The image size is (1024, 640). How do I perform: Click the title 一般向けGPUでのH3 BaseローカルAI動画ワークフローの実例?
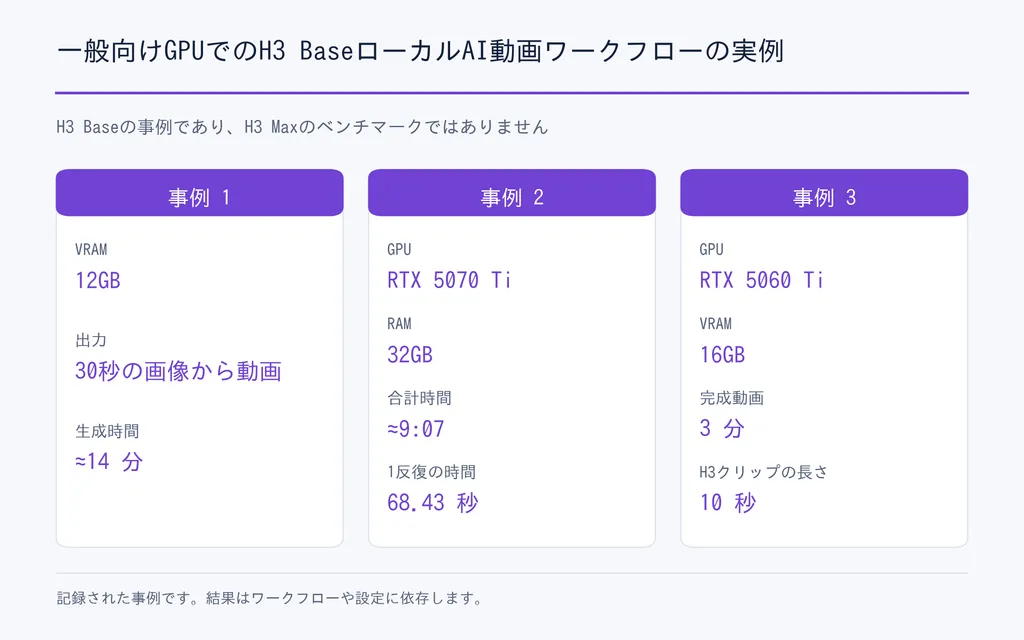[420, 51]
